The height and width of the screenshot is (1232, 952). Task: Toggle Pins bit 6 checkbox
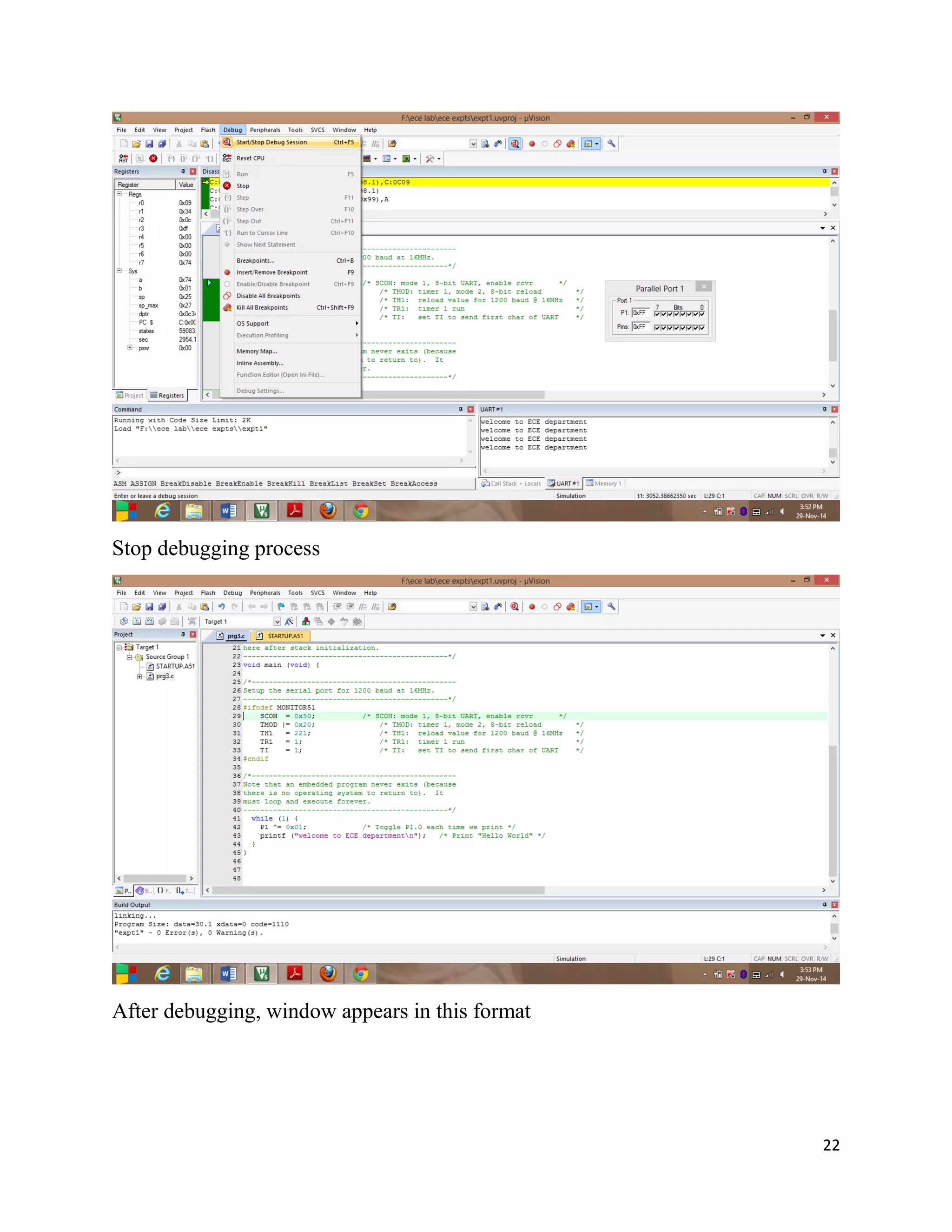(x=663, y=328)
